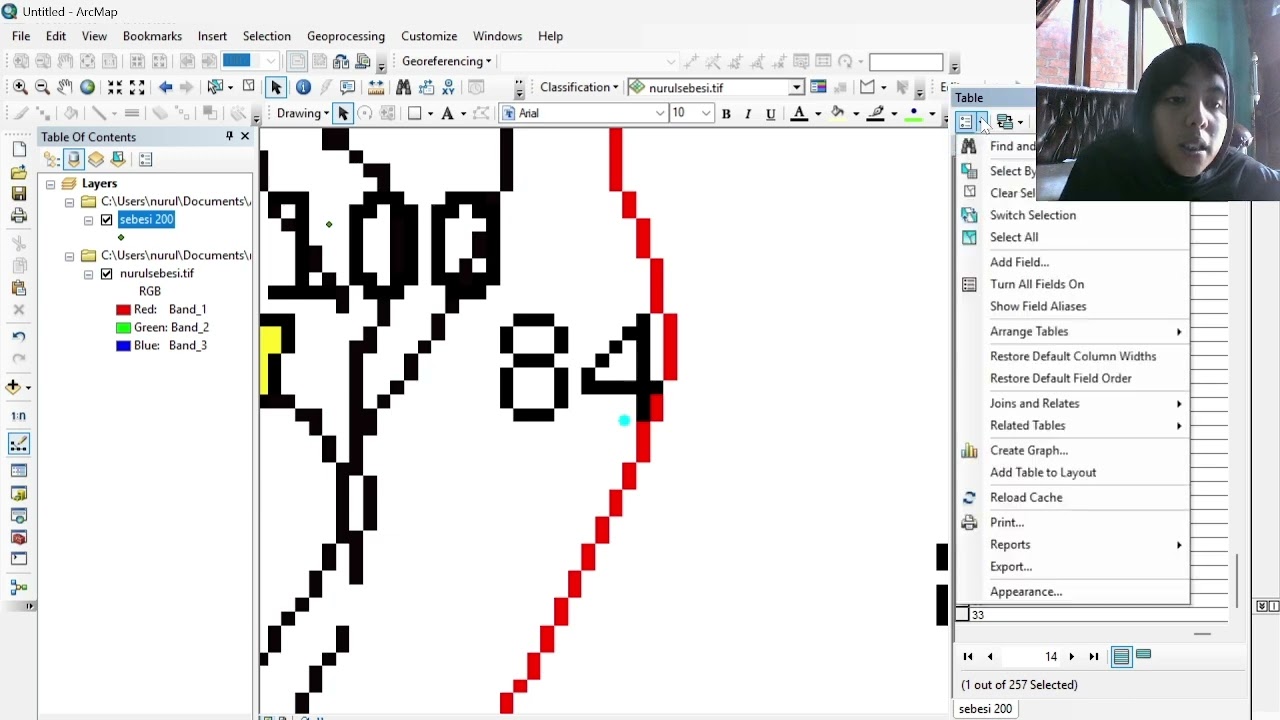The width and height of the screenshot is (1280, 720).
Task: Open the Measure ruler tool
Action: click(376, 87)
